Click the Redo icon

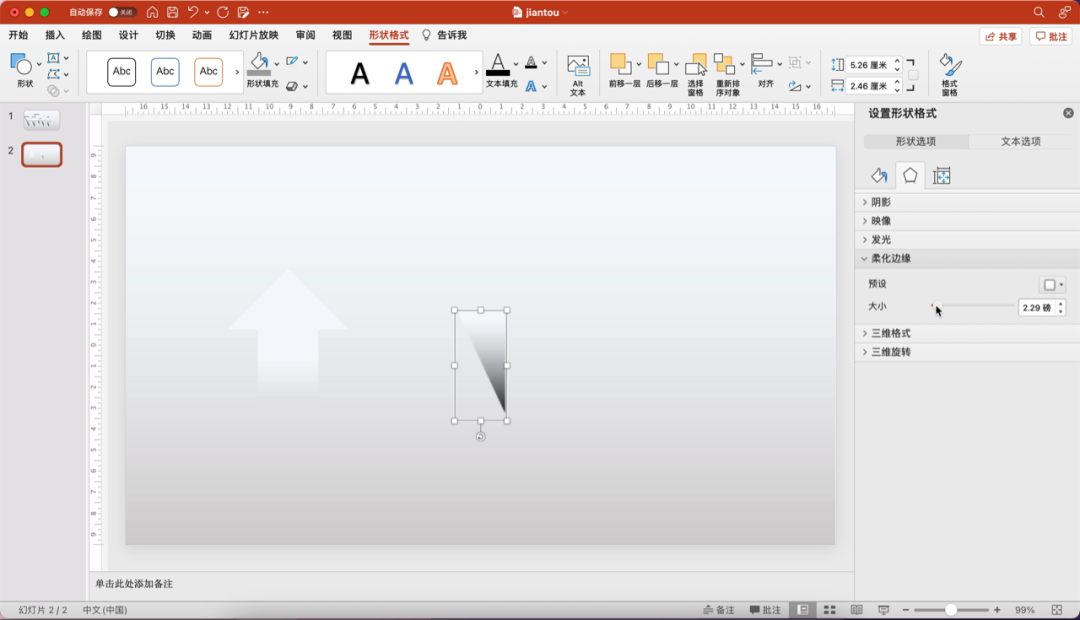click(x=222, y=12)
